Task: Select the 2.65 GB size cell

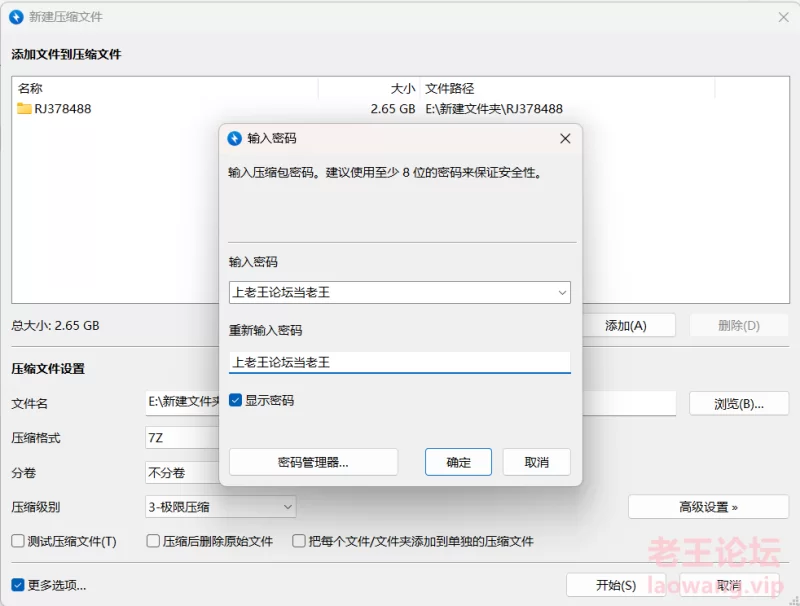Action: point(393,109)
